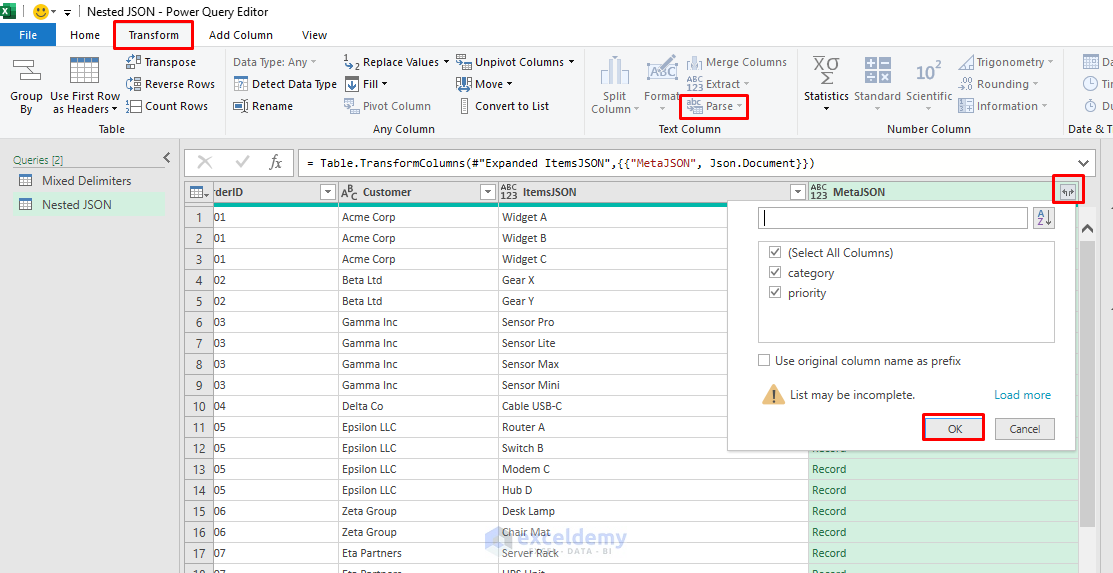1113x573 pixels.
Task: Click Reverse Rows
Action: tap(170, 84)
